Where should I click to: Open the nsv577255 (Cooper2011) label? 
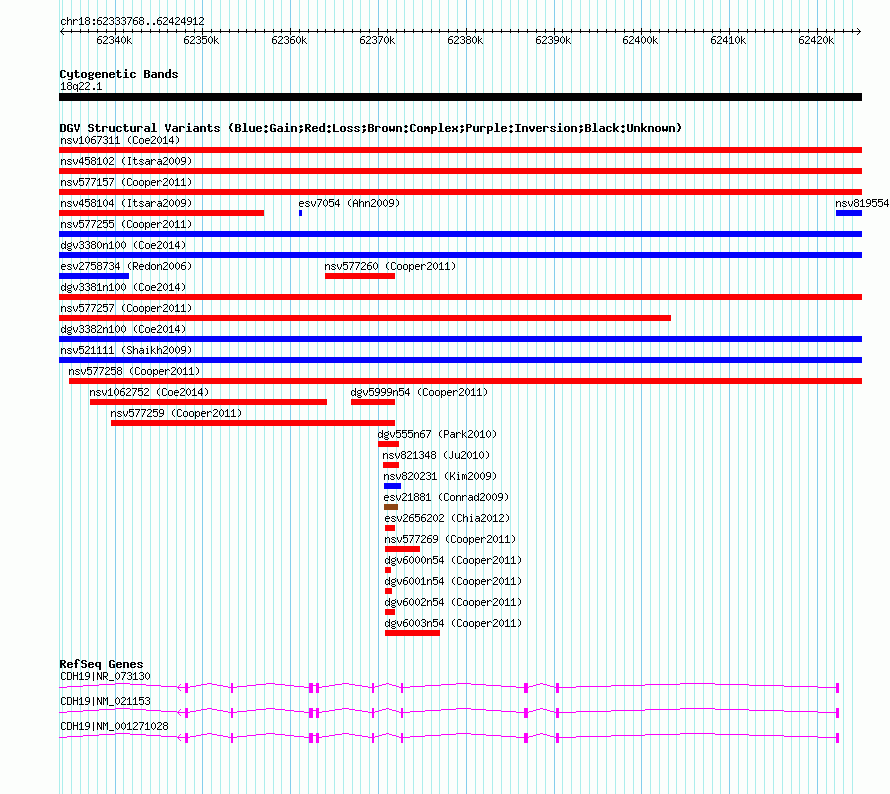tap(126, 224)
